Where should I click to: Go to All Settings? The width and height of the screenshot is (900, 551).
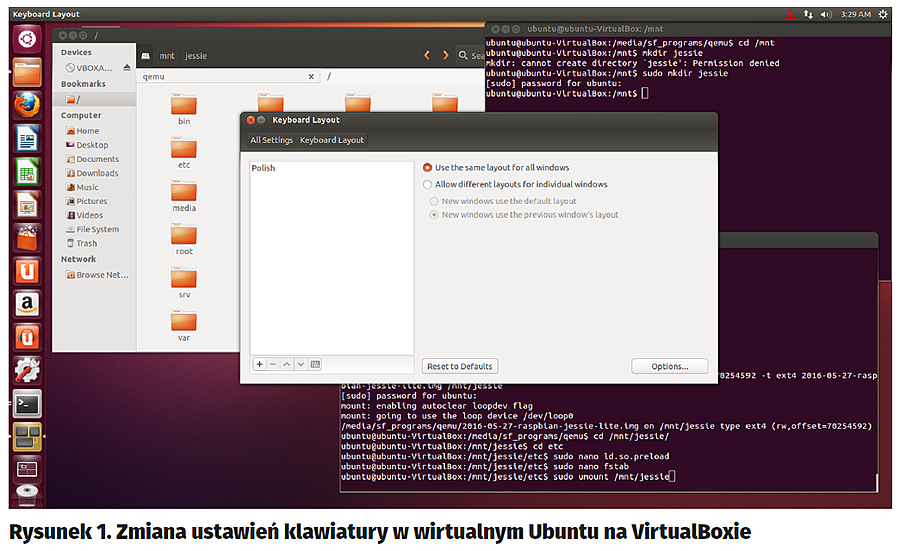(271, 140)
